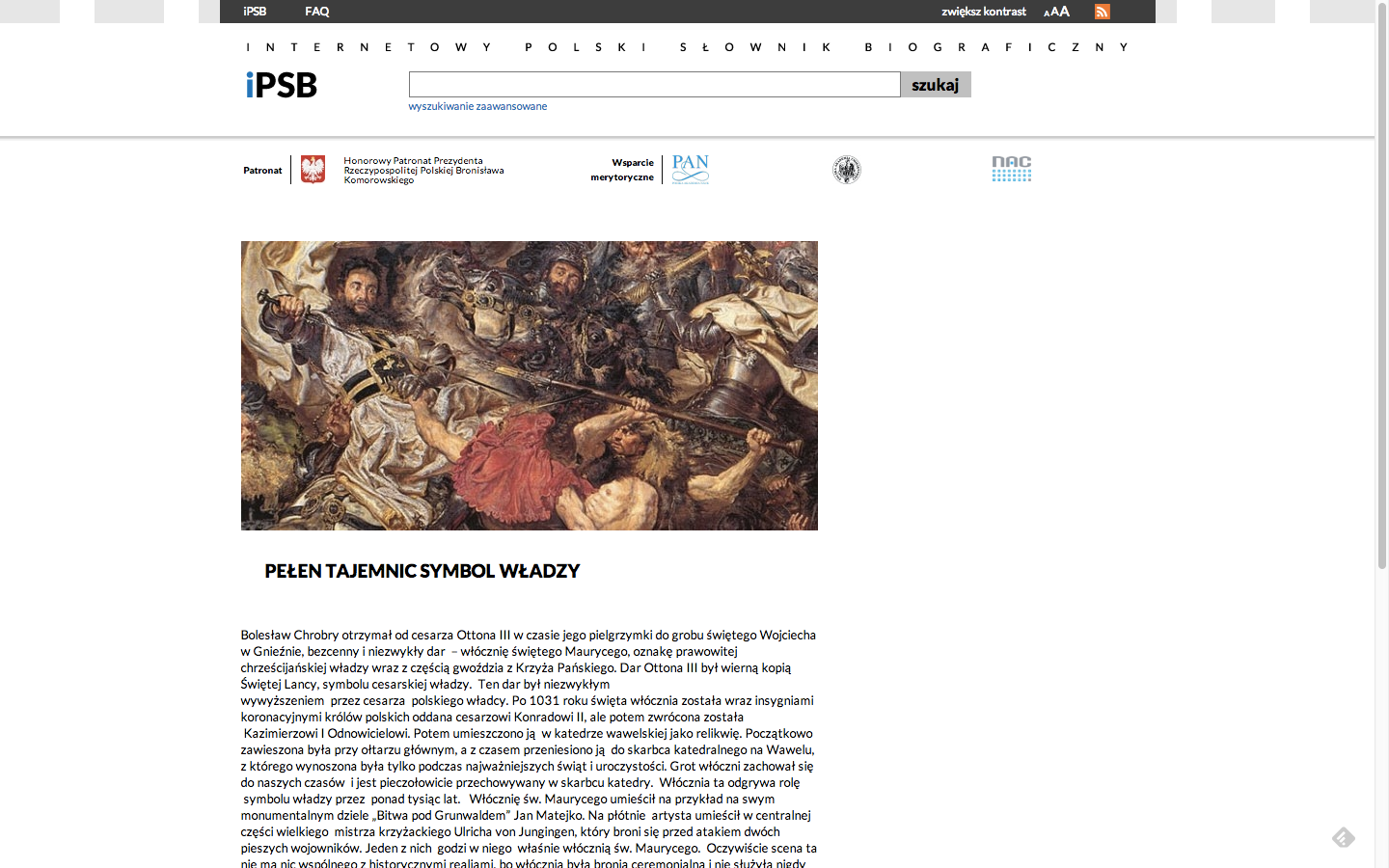1389x868 pixels.
Task: Click the paragraph starting 'Bolesław Chrobry otrzymał'
Action: [x=530, y=749]
